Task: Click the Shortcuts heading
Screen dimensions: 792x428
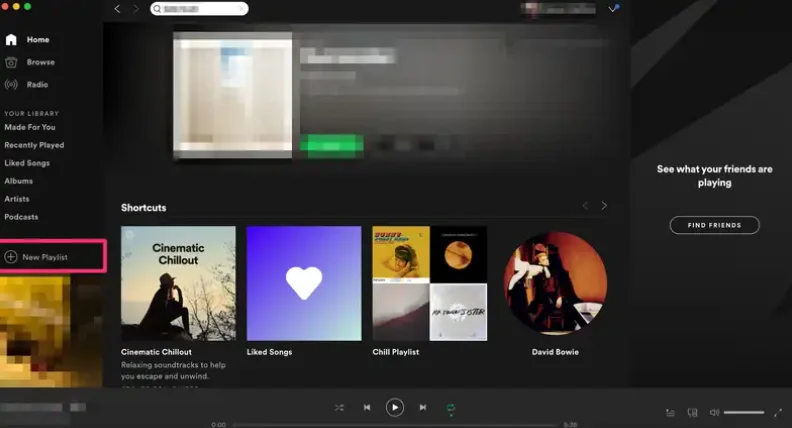Action: tap(143, 208)
